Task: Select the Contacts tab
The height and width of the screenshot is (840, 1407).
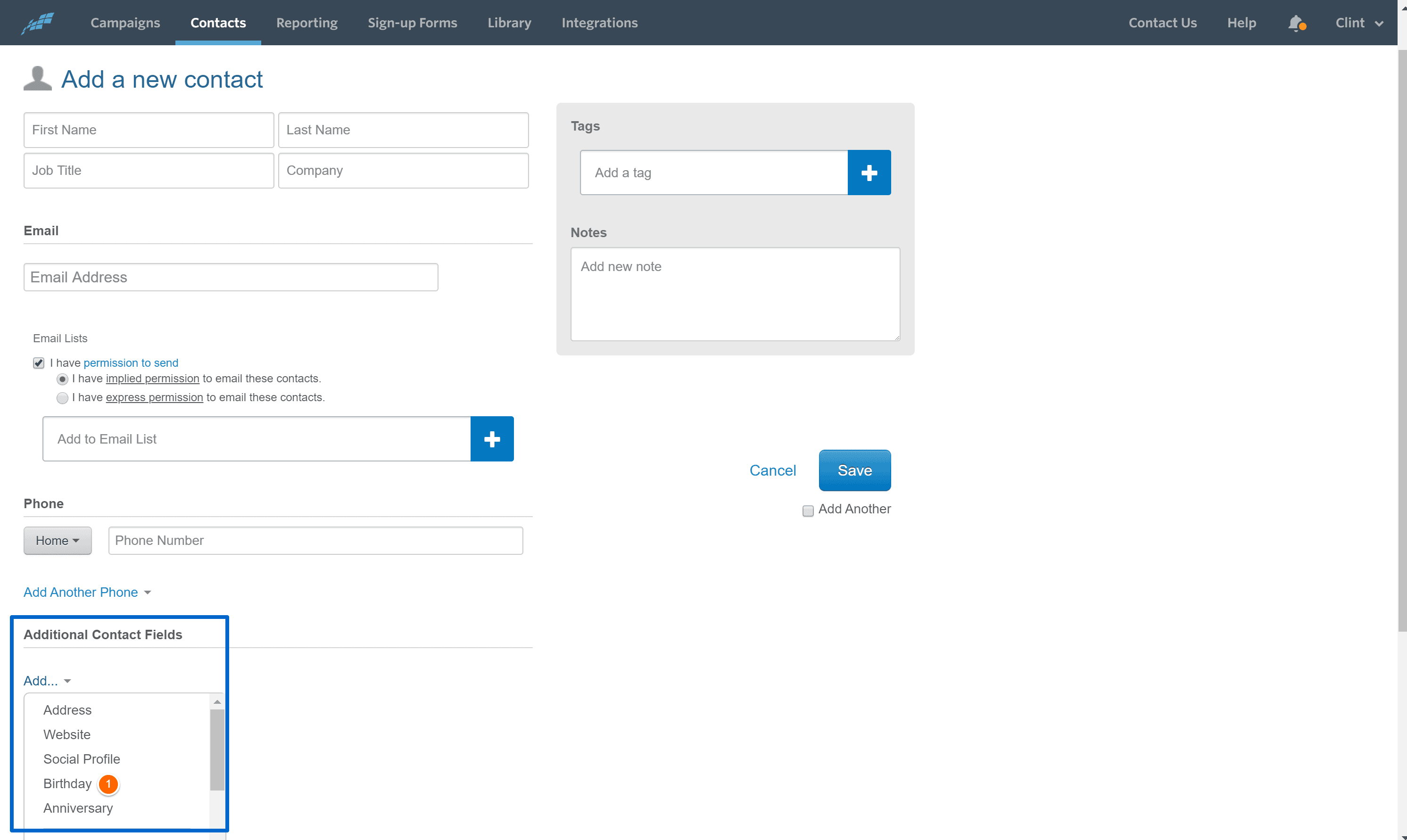Action: pos(218,23)
